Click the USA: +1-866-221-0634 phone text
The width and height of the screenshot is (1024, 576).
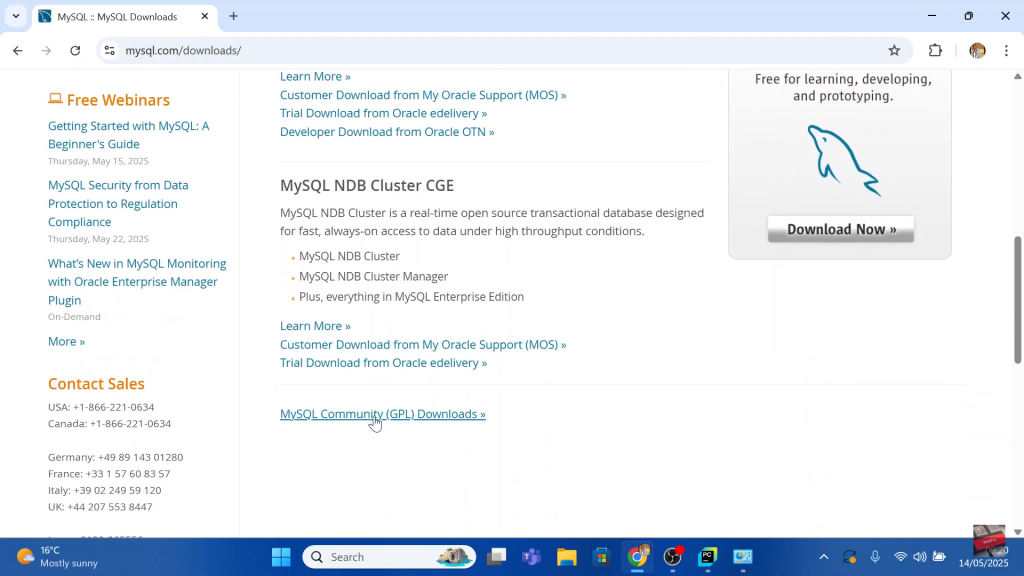coord(101,407)
